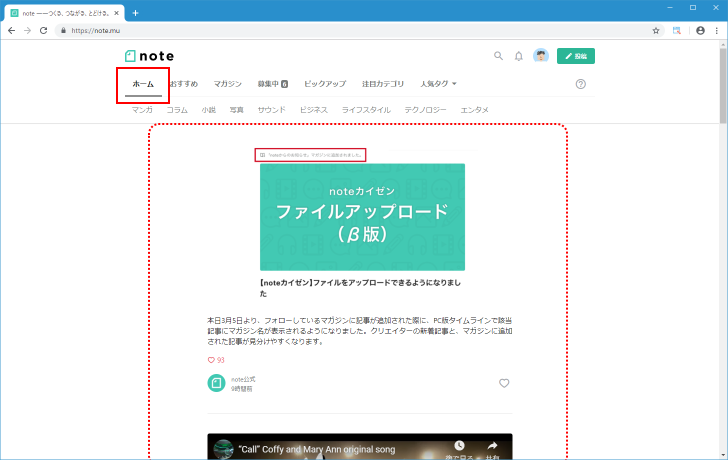
Task: Open the notifications bell
Action: 519,56
